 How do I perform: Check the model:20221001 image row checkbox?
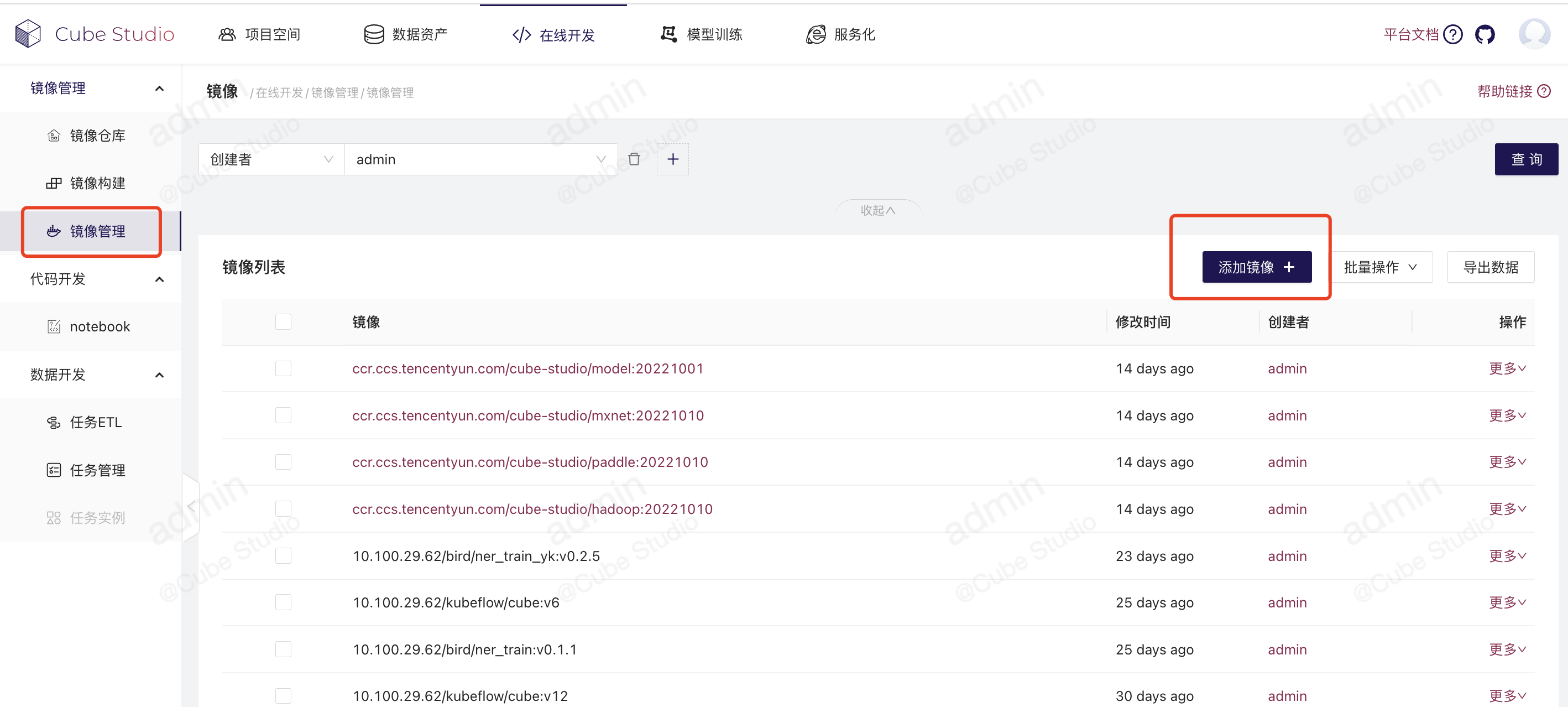click(283, 368)
